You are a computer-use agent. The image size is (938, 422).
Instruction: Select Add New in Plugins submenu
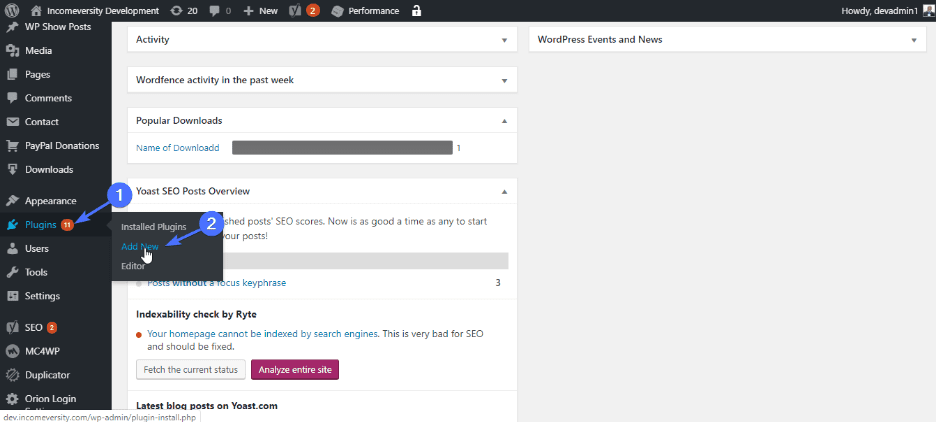(140, 247)
